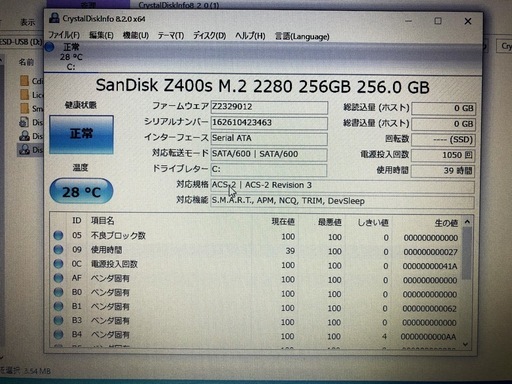Click the 28 °C temperature button

pos(81,191)
